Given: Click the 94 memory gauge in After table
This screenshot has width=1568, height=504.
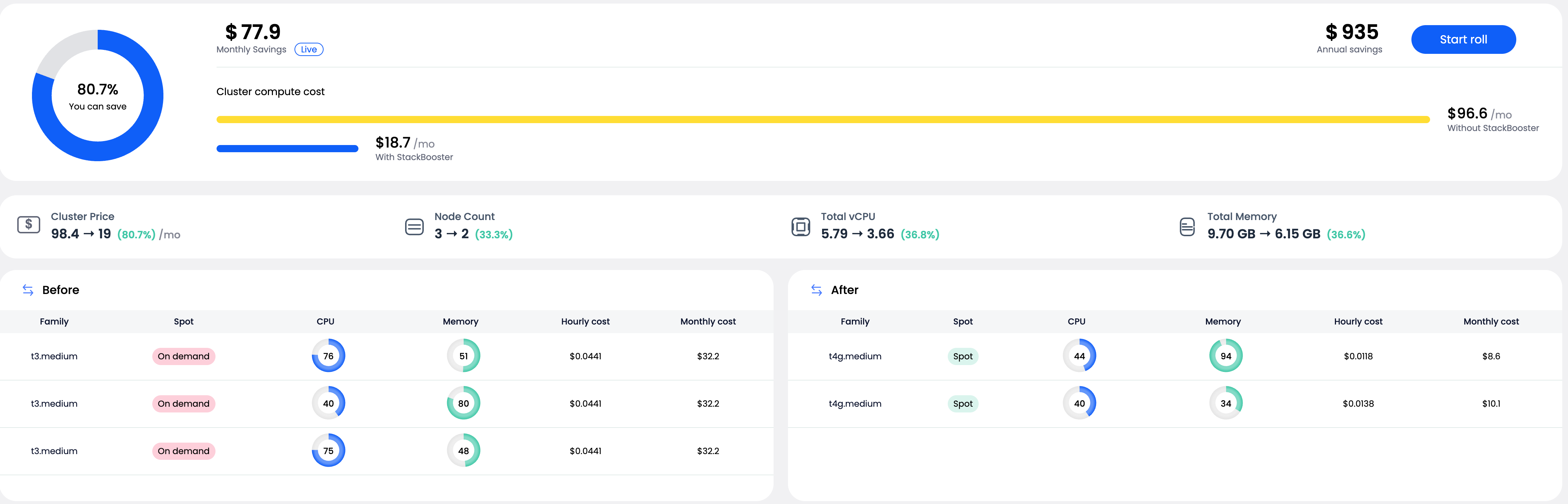Looking at the screenshot, I should coord(1225,356).
